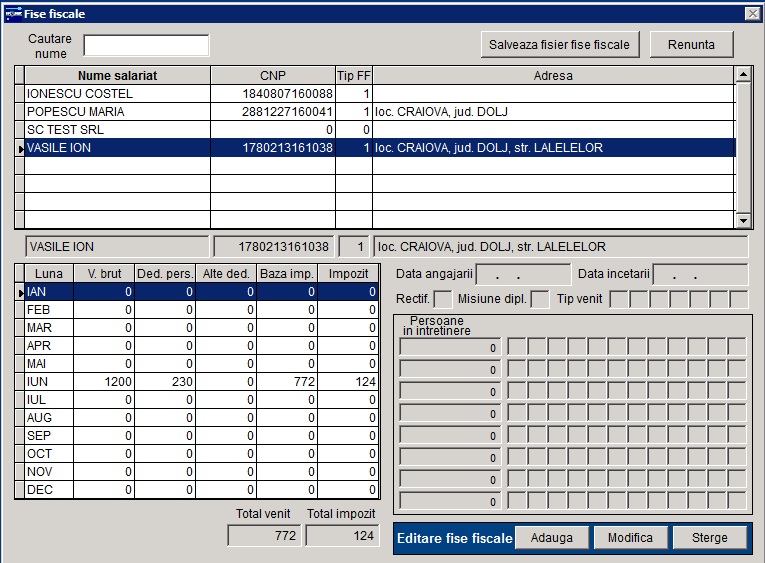Click the IUN Ded. pers. value 230
The image size is (765, 563).
(165, 382)
